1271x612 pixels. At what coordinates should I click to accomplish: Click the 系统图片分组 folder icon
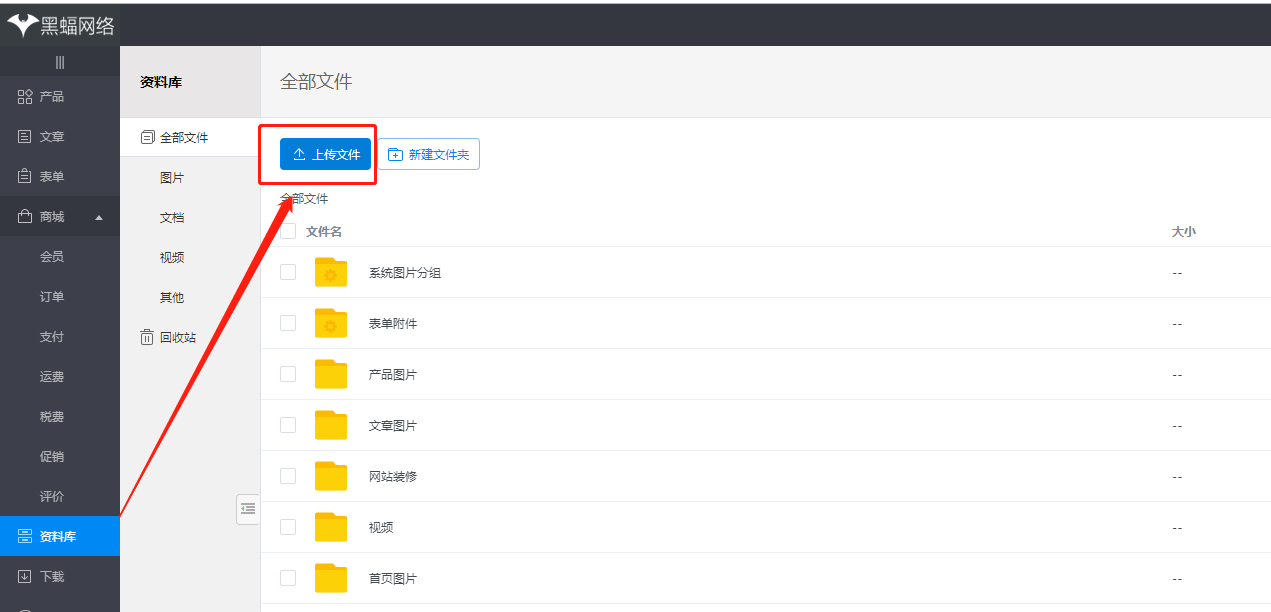(x=330, y=273)
